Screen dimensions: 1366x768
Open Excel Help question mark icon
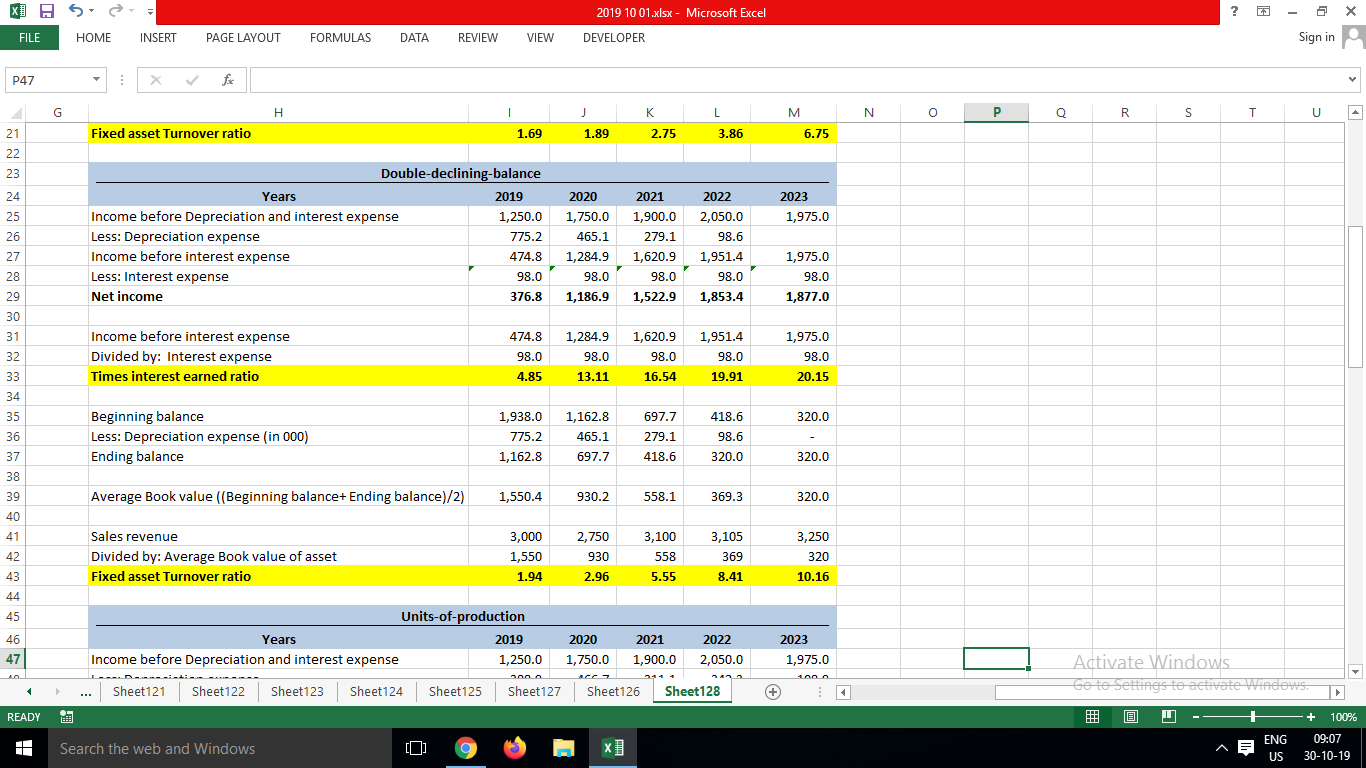1235,12
